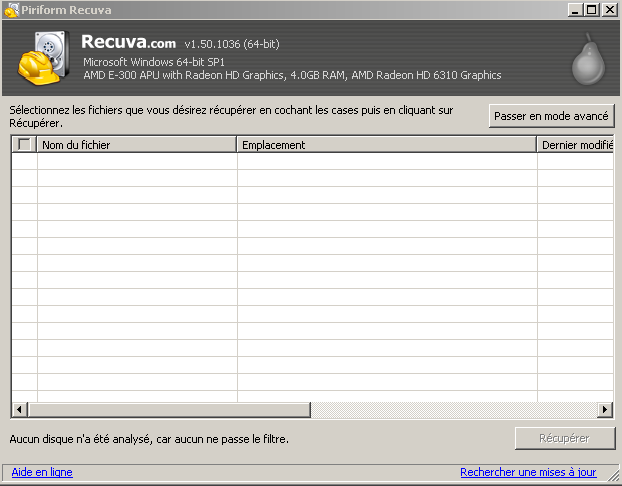Click the horizontal scrollbar left arrow
This screenshot has width=622, height=486.
19,409
